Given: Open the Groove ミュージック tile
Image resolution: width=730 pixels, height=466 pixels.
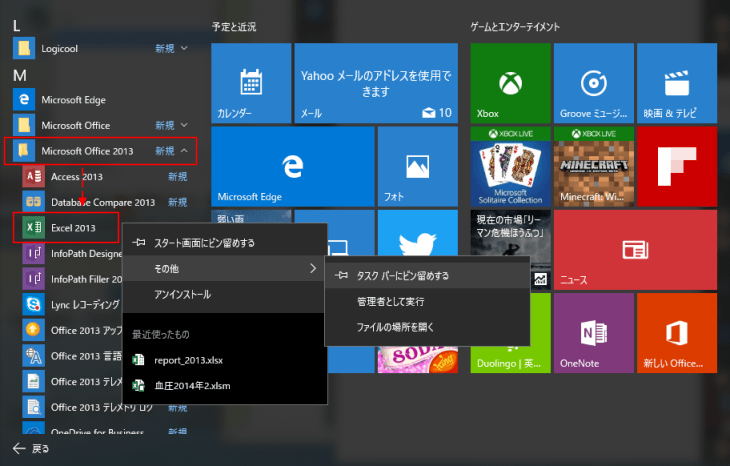Looking at the screenshot, I should [x=594, y=83].
